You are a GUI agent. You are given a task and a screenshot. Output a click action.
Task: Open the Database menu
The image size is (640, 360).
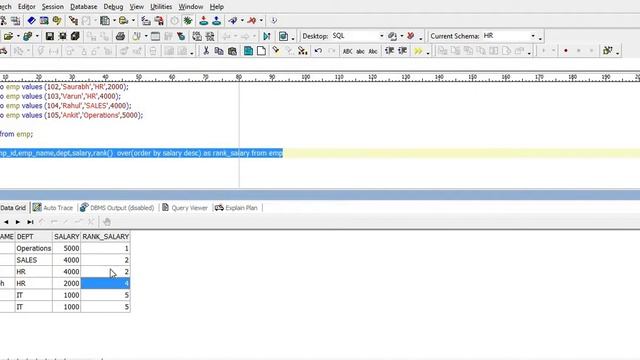click(84, 7)
